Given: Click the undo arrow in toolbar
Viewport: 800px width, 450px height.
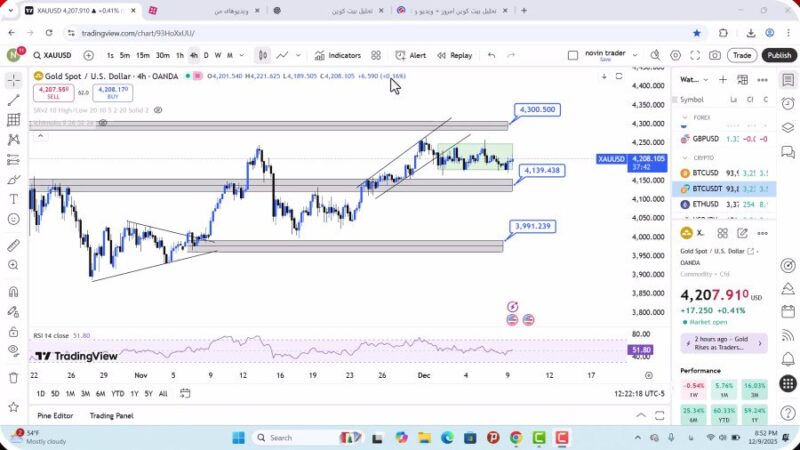Looking at the screenshot, I should click(x=491, y=56).
